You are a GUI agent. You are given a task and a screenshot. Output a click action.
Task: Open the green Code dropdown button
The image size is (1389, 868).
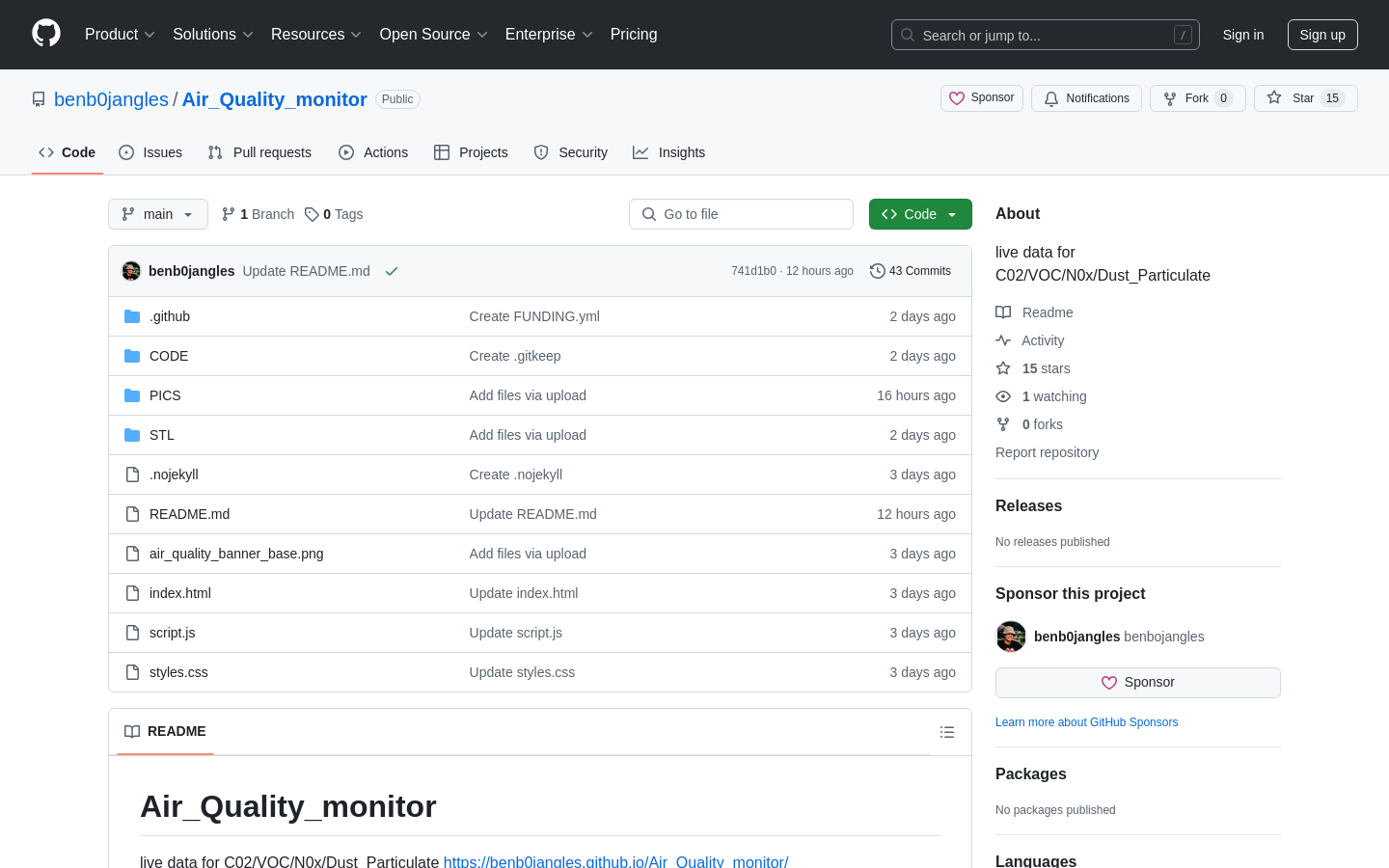tap(920, 214)
